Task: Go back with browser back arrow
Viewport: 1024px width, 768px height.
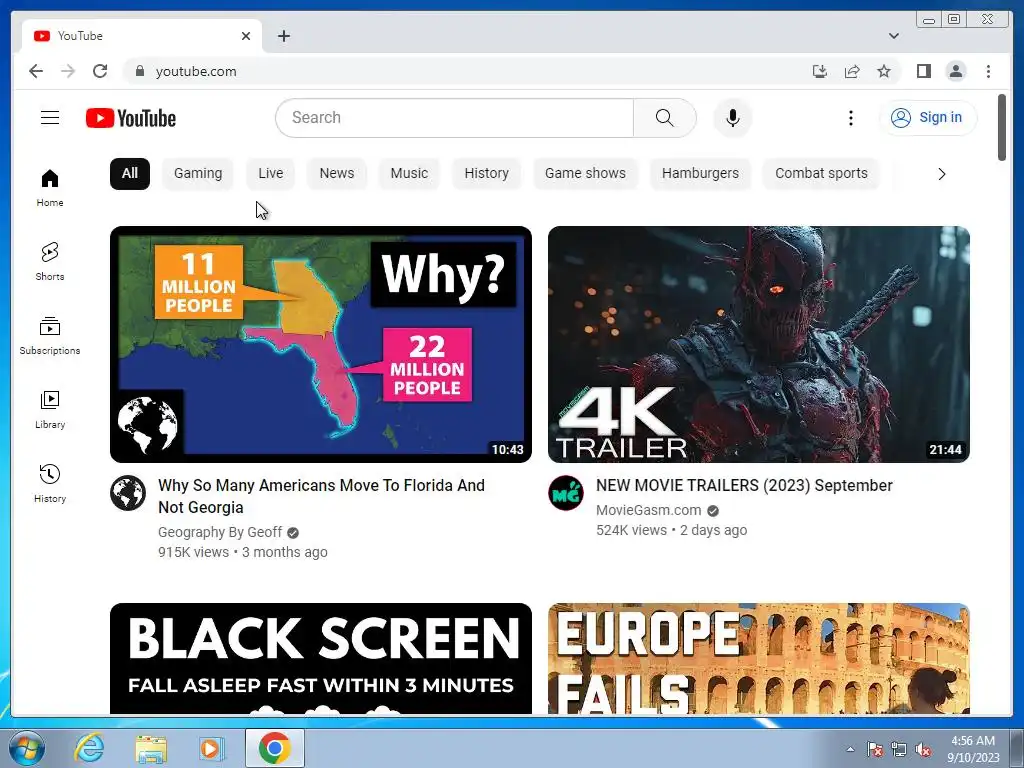Action: (x=36, y=71)
